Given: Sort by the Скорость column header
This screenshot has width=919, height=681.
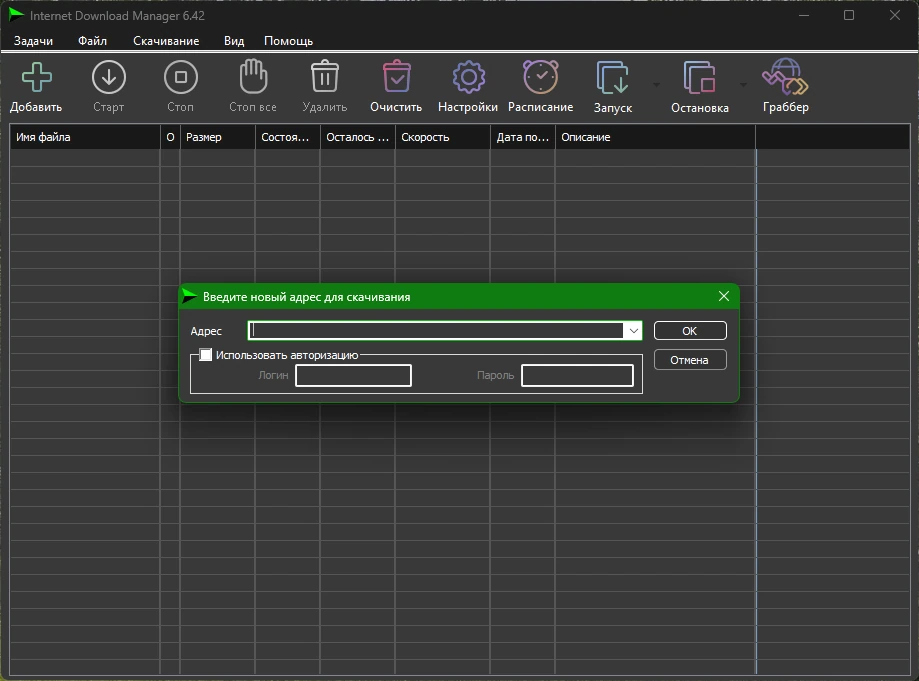Looking at the screenshot, I should pyautogui.click(x=443, y=137).
